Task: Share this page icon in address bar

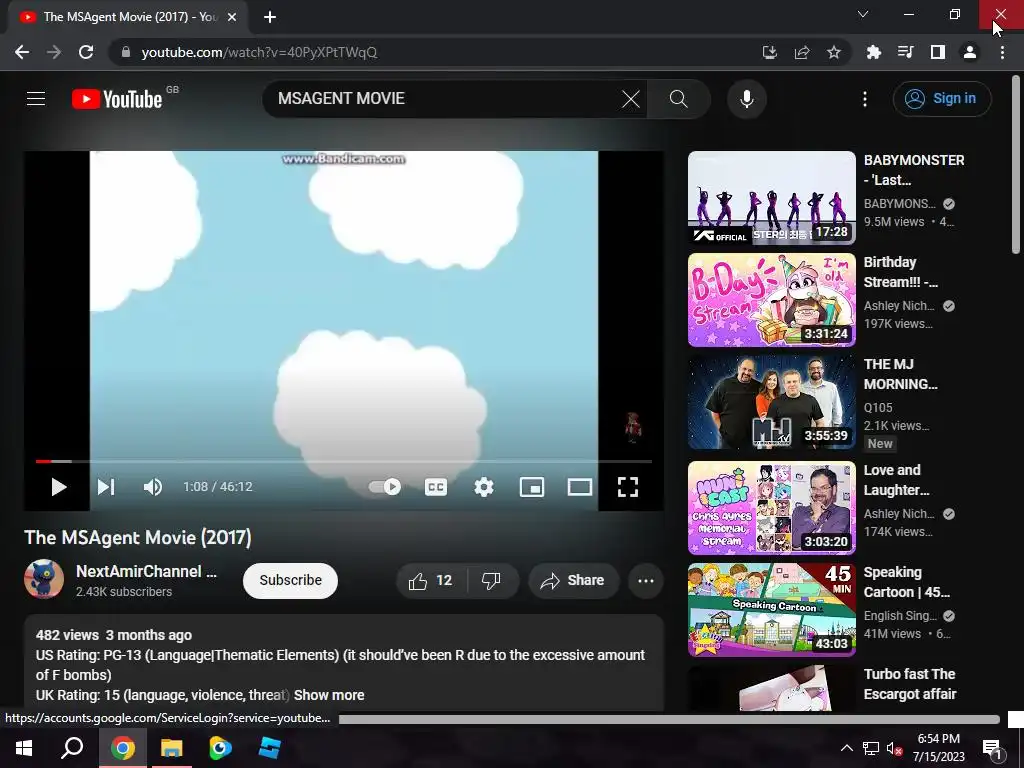Action: [802, 52]
